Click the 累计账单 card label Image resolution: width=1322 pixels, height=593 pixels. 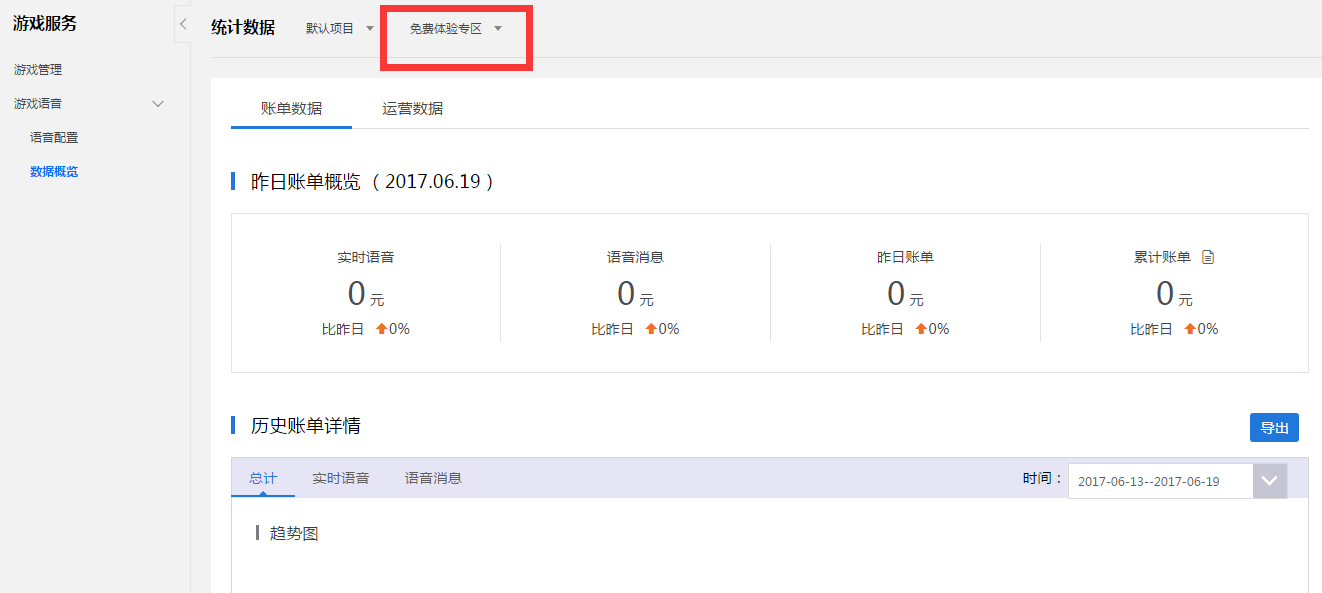pyautogui.click(x=1162, y=257)
